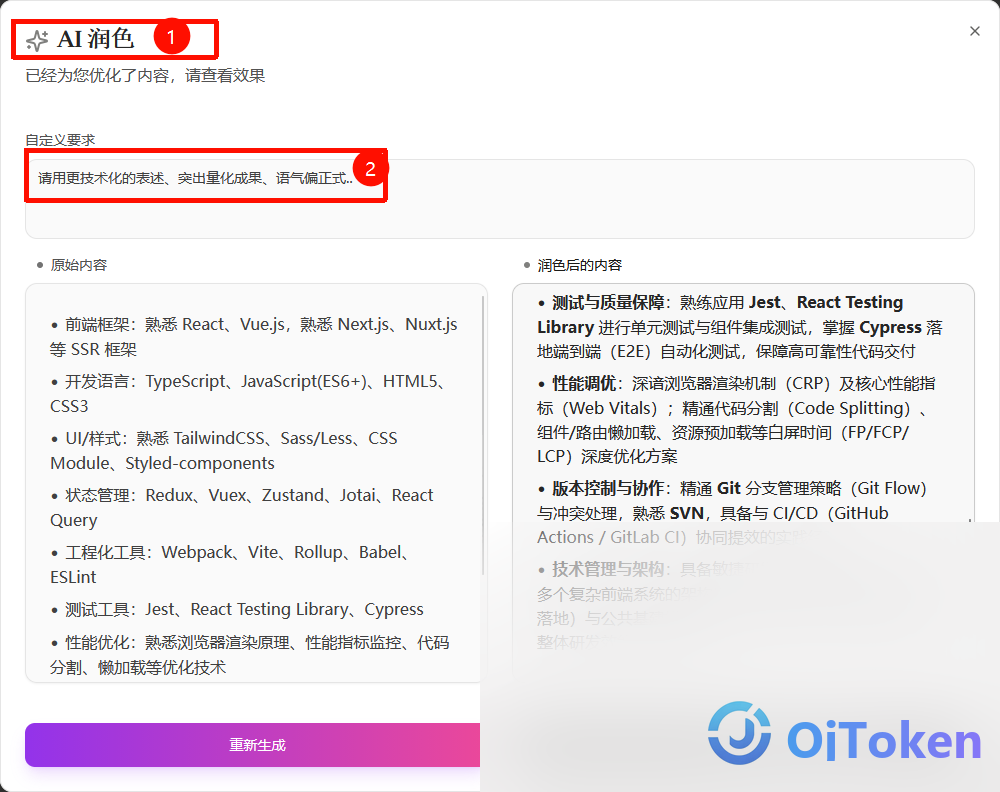
Task: Close the AI 润色 dialog
Action: coord(974,31)
